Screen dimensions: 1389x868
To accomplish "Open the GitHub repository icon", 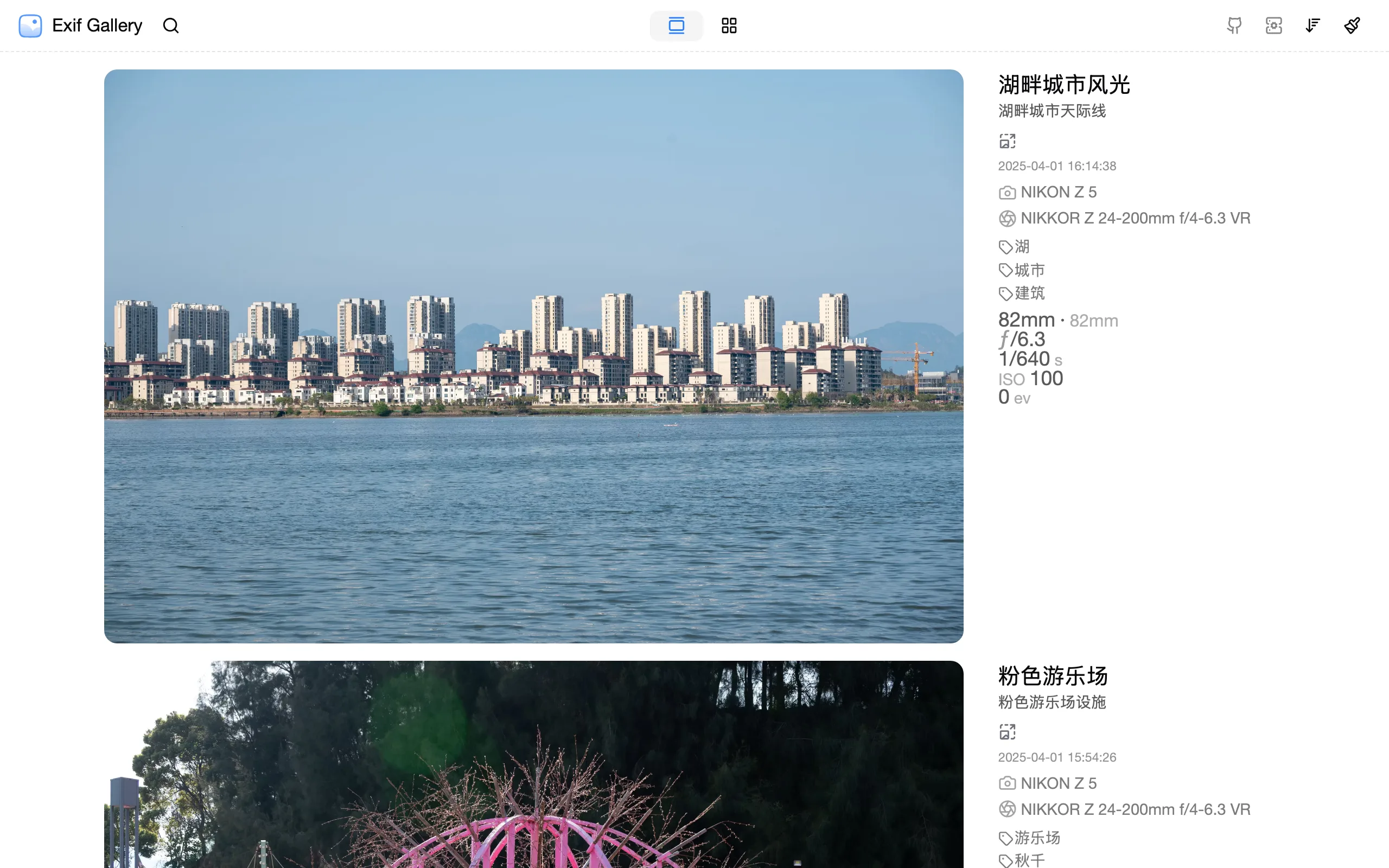I will (x=1234, y=26).
